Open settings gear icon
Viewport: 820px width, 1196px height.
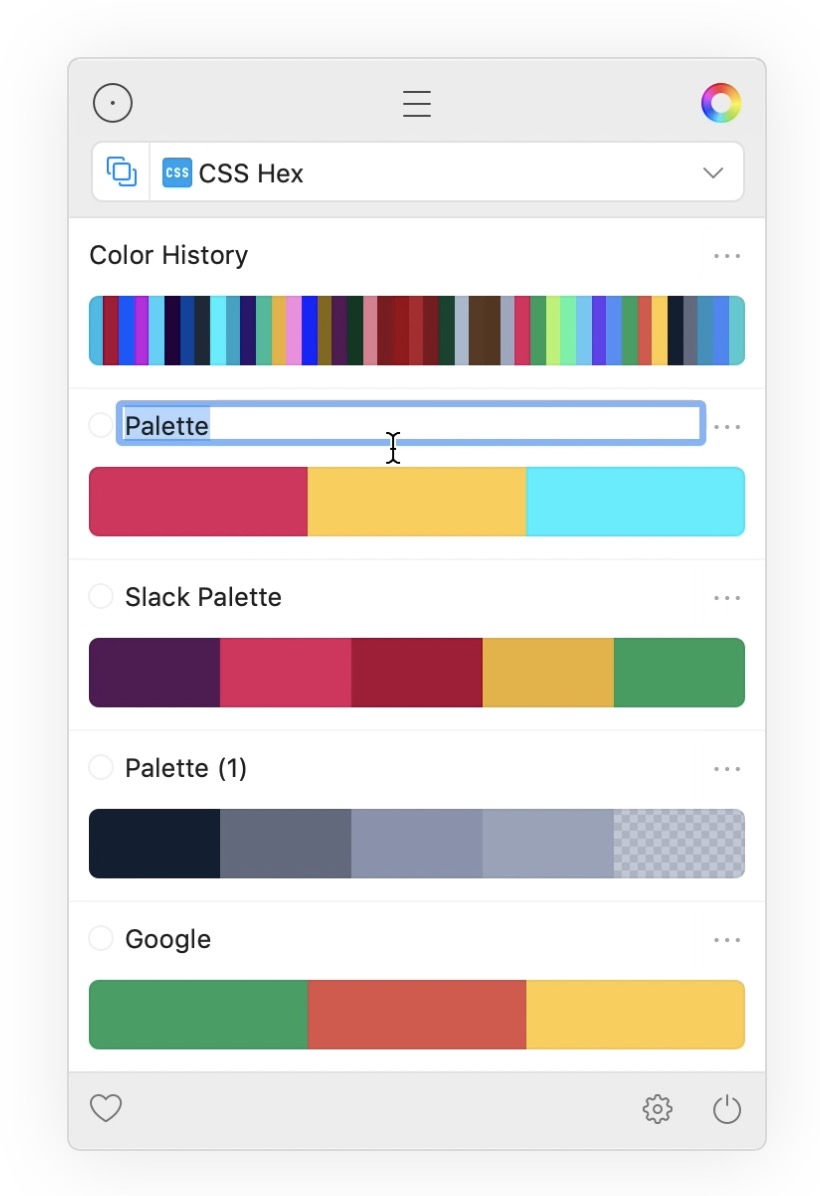657,1109
